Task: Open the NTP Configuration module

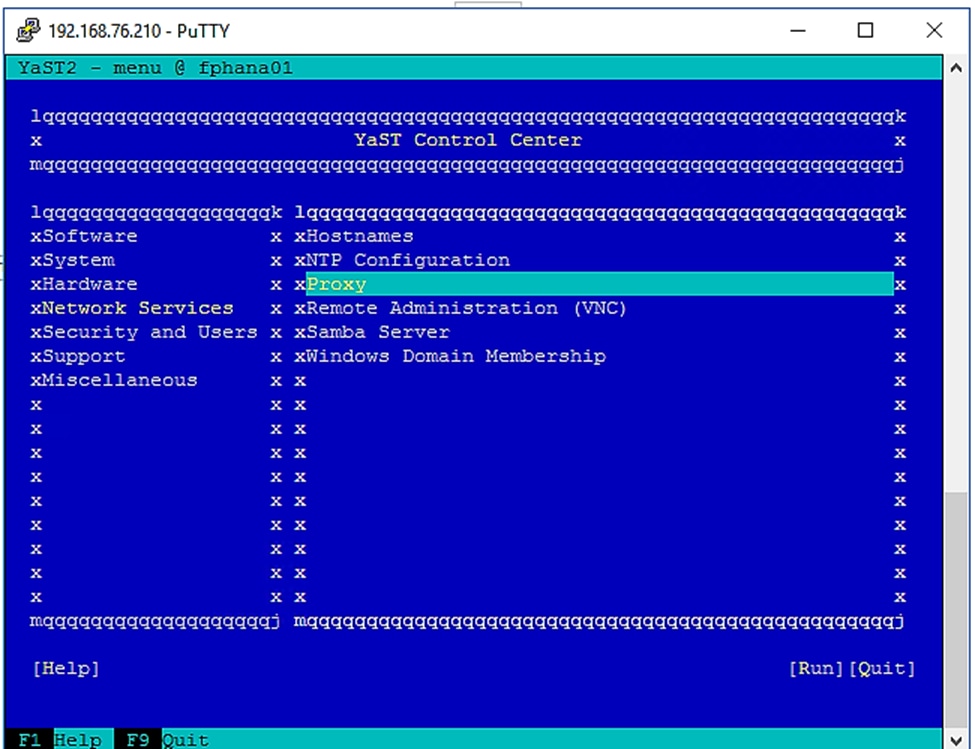Action: click(x=408, y=260)
